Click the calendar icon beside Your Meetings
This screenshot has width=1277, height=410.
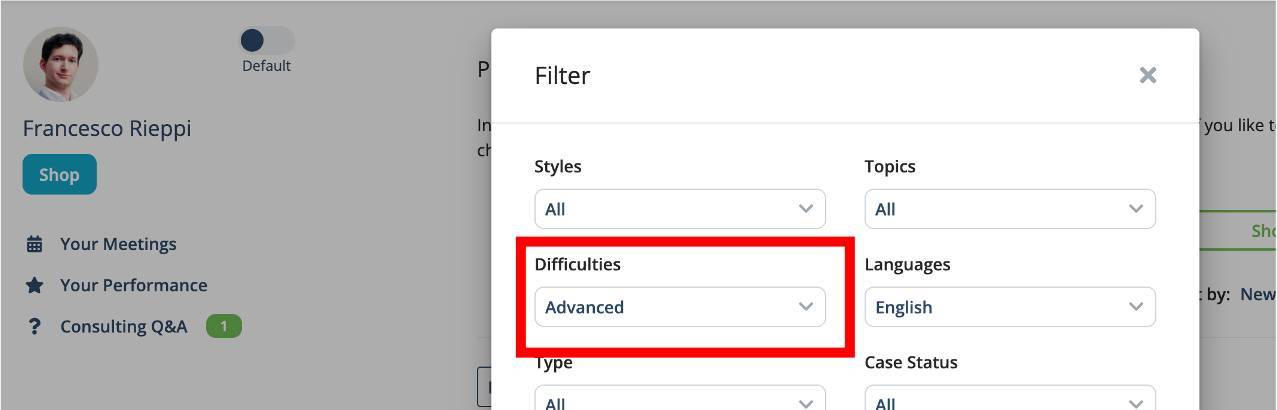[34, 244]
